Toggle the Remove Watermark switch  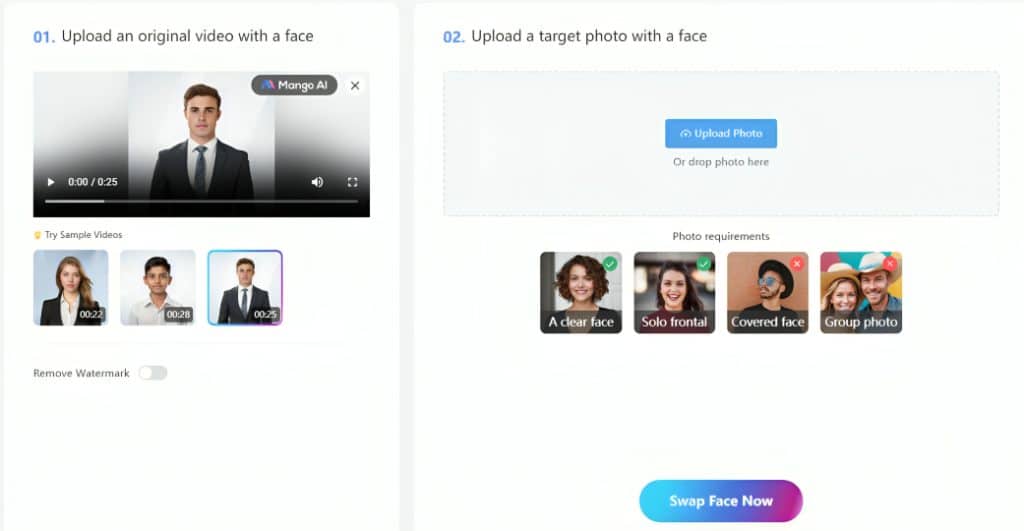153,373
